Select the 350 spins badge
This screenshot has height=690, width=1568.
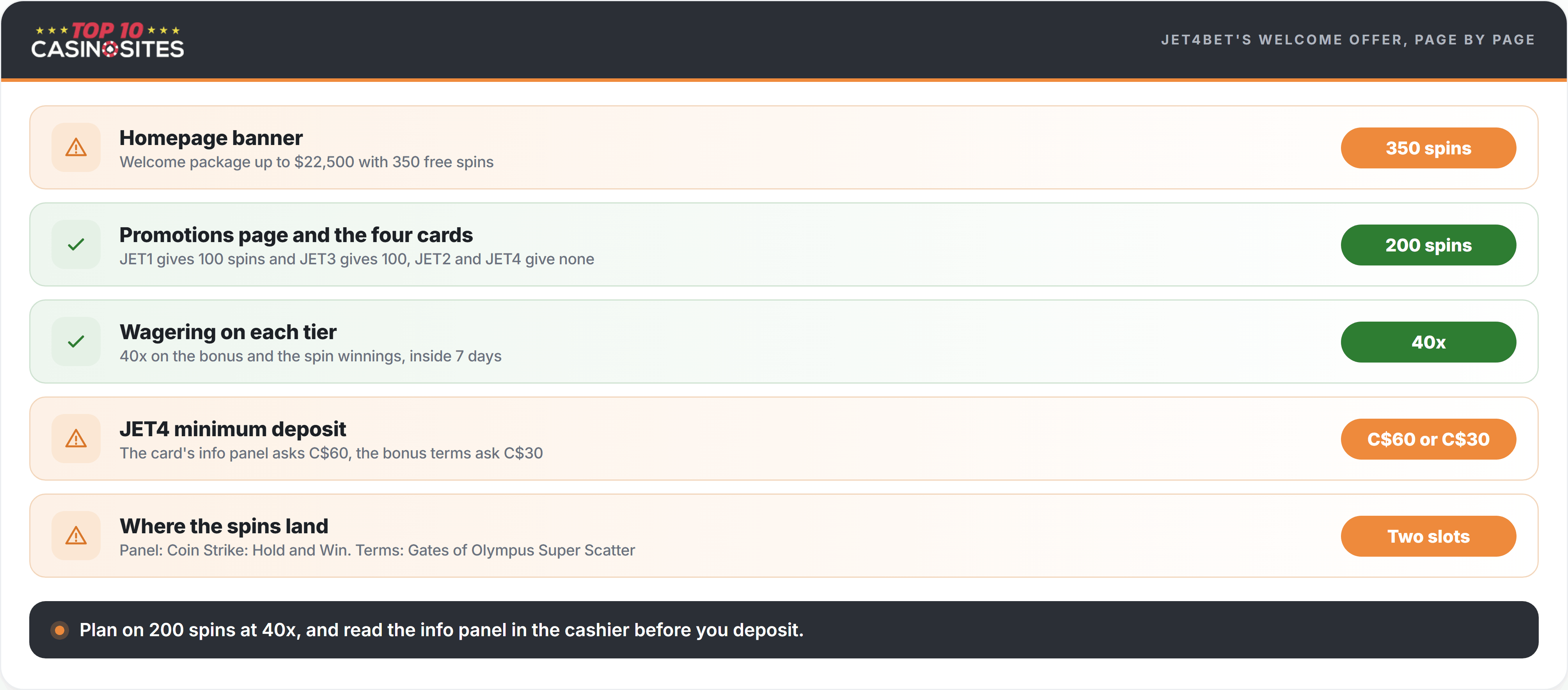click(1428, 148)
